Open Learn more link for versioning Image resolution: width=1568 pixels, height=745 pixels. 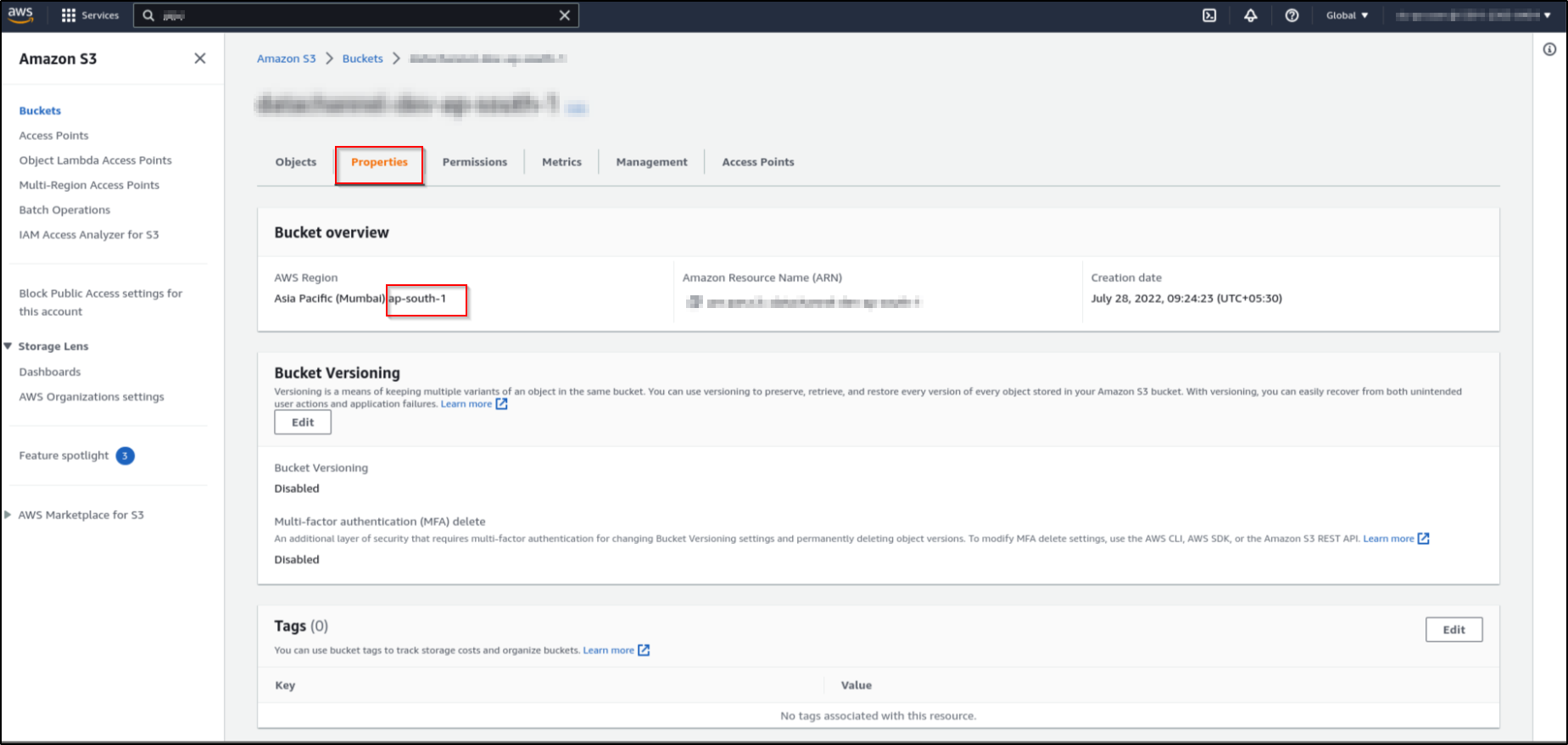[466, 404]
